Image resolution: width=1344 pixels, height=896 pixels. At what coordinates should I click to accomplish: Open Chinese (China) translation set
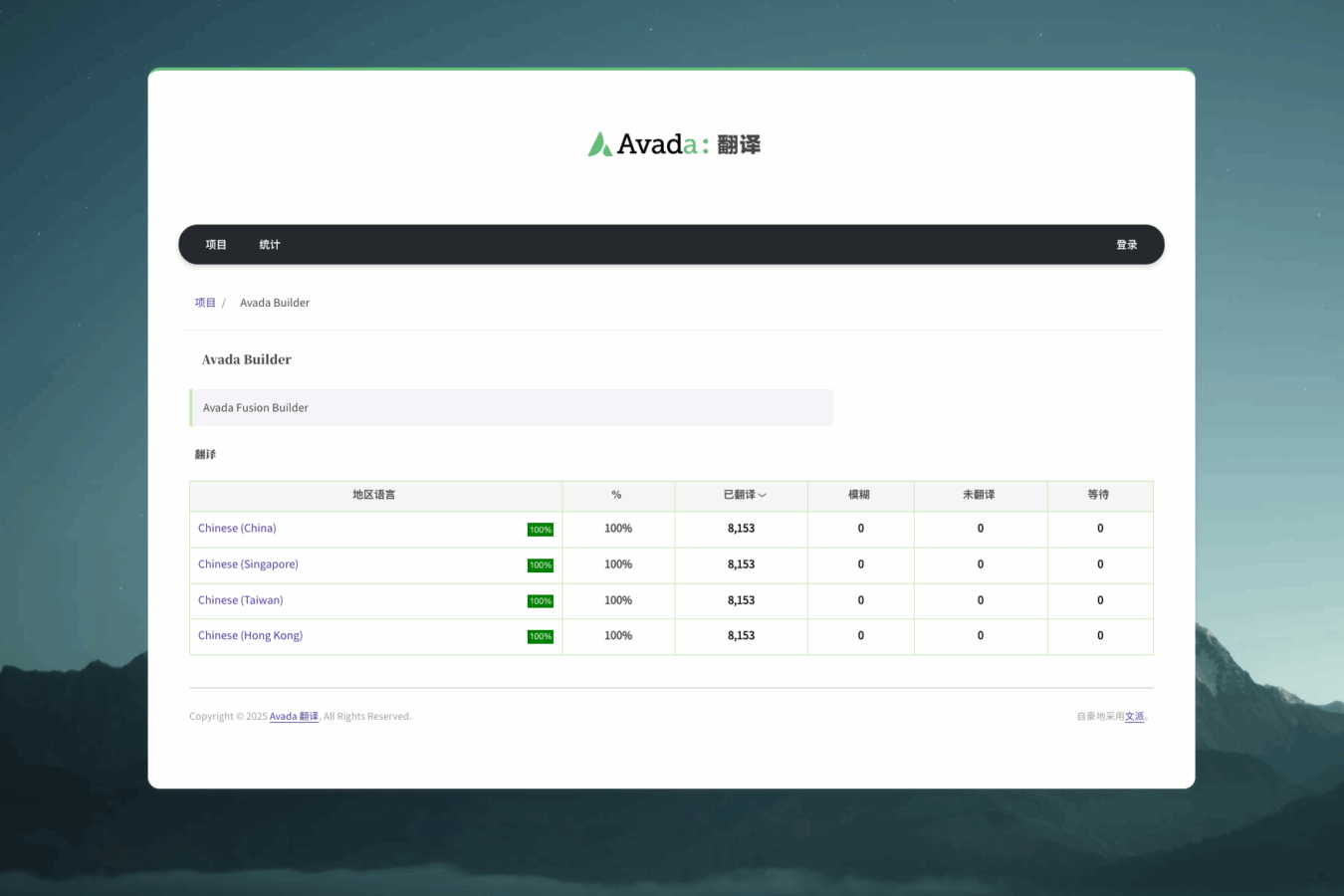pos(237,529)
